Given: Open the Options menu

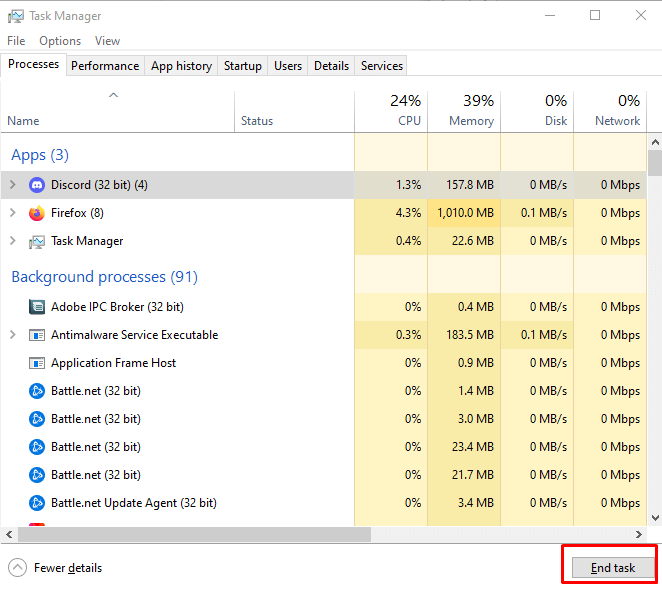Looking at the screenshot, I should pyautogui.click(x=60, y=41).
